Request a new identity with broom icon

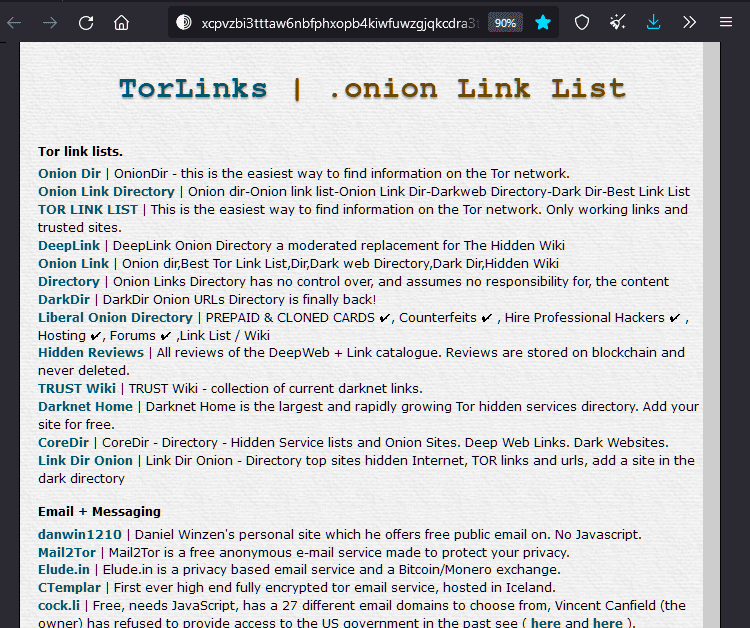(618, 22)
